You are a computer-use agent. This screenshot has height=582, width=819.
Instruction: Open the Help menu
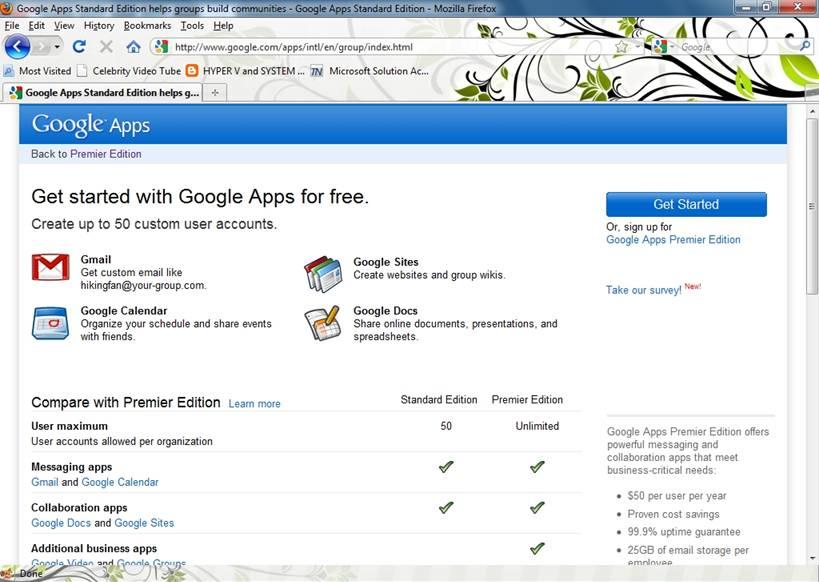223,26
